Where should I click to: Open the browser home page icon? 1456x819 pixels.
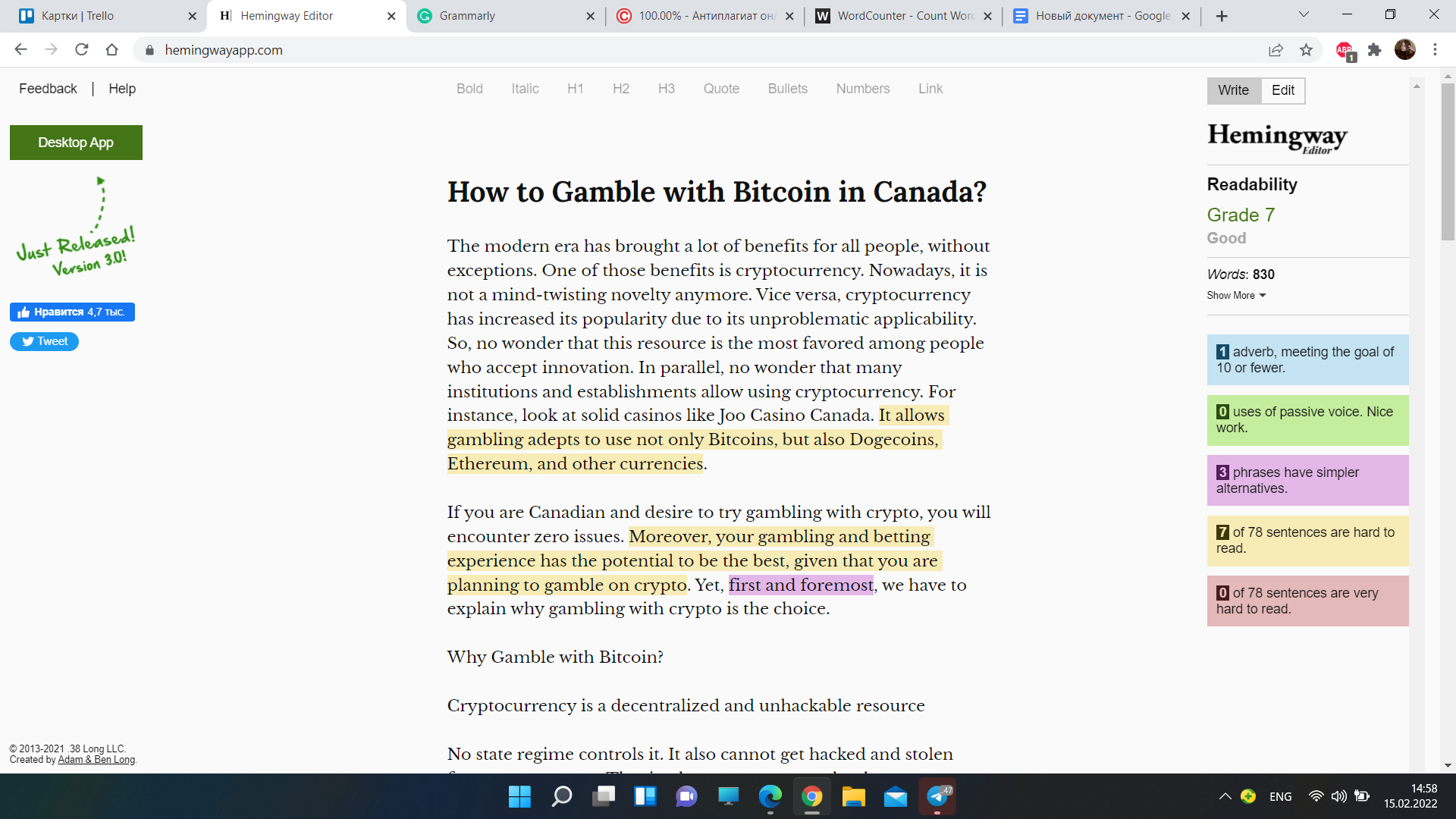coord(111,49)
